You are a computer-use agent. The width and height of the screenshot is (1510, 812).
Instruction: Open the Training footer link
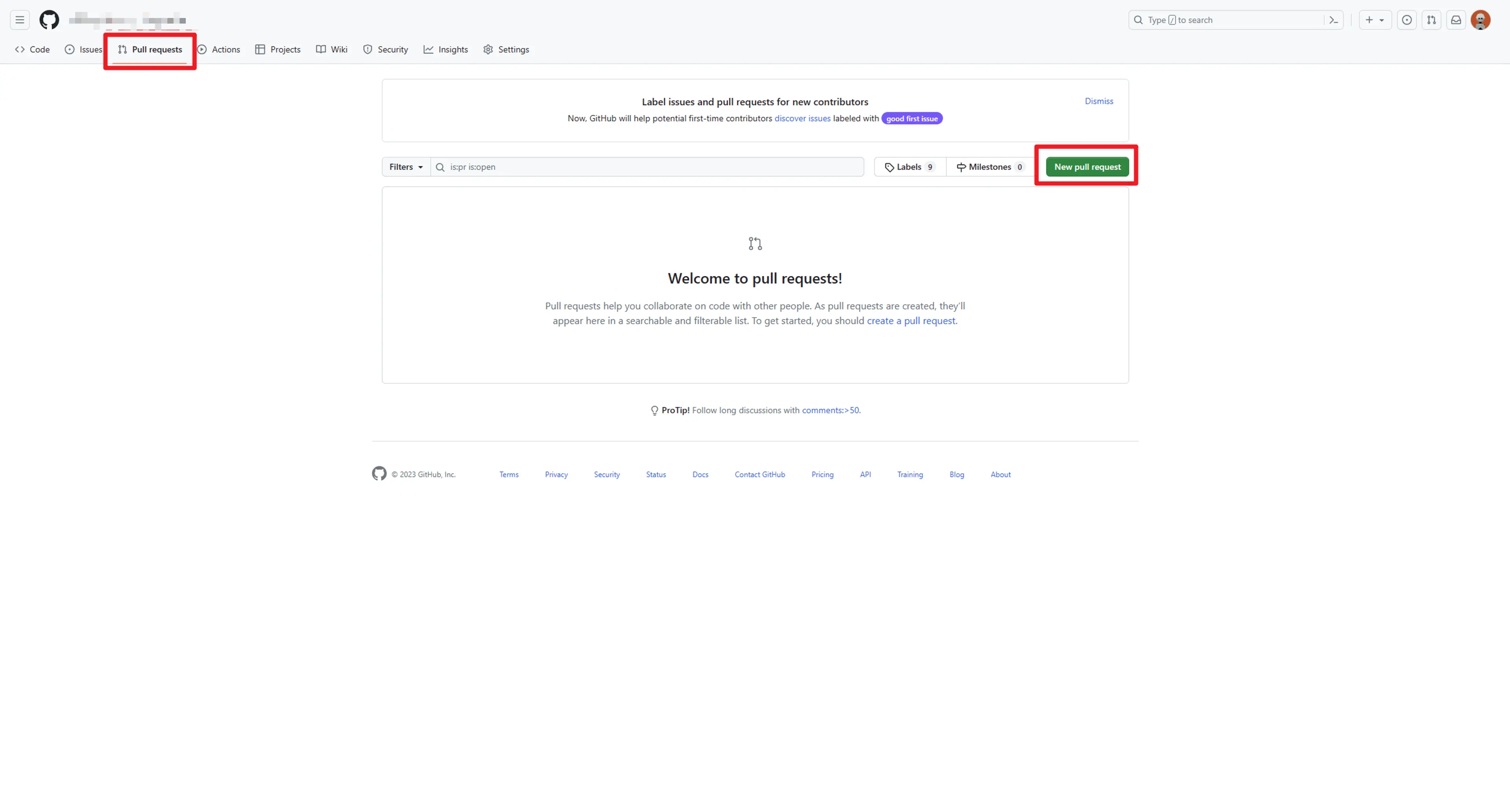click(x=910, y=474)
